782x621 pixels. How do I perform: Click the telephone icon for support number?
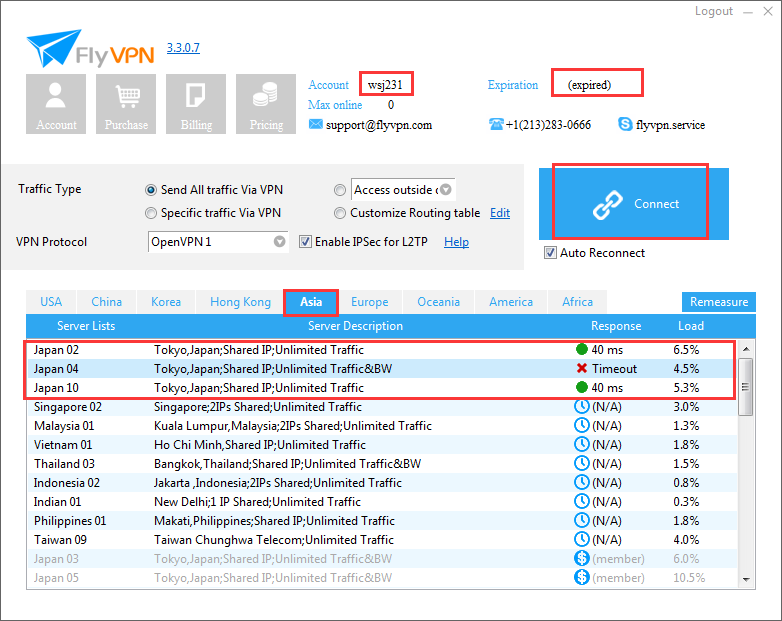[x=496, y=124]
